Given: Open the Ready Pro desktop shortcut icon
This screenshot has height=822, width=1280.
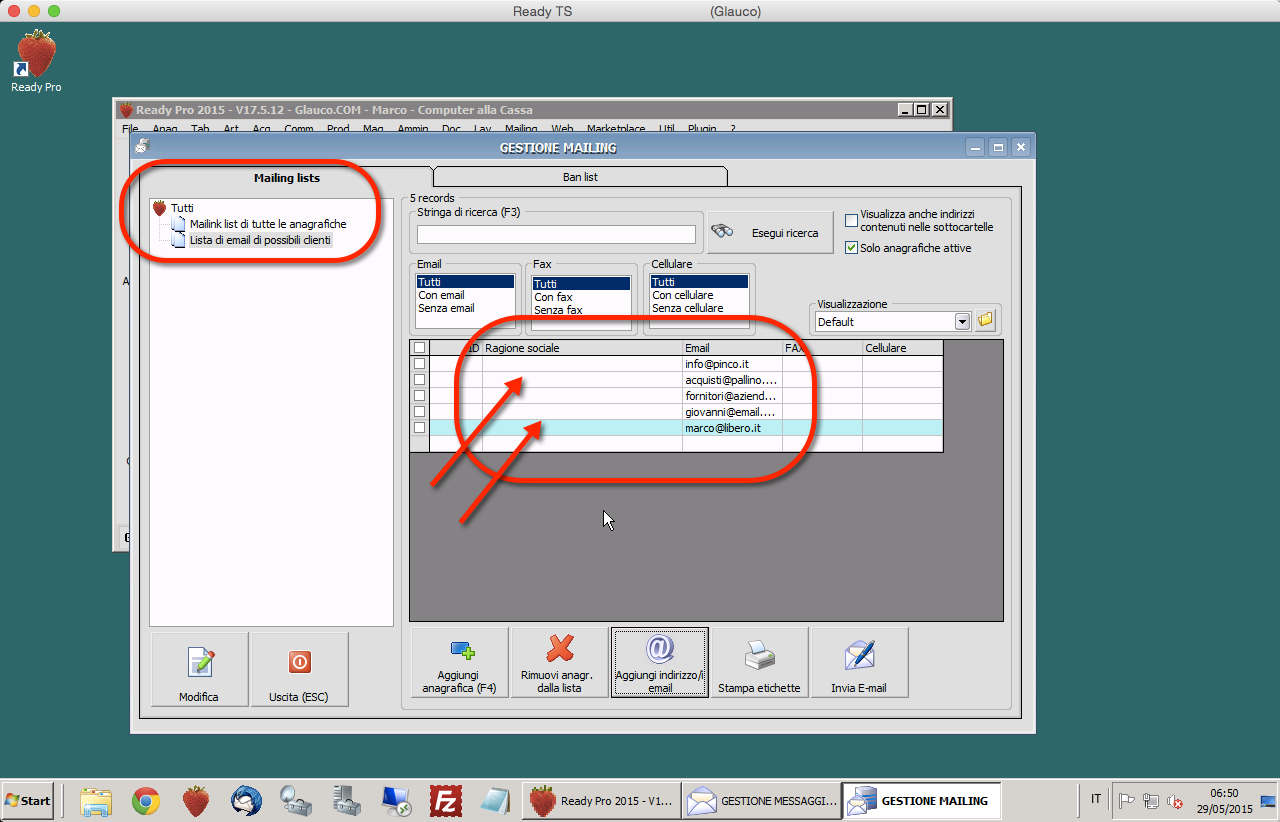Looking at the screenshot, I should pyautogui.click(x=36, y=62).
